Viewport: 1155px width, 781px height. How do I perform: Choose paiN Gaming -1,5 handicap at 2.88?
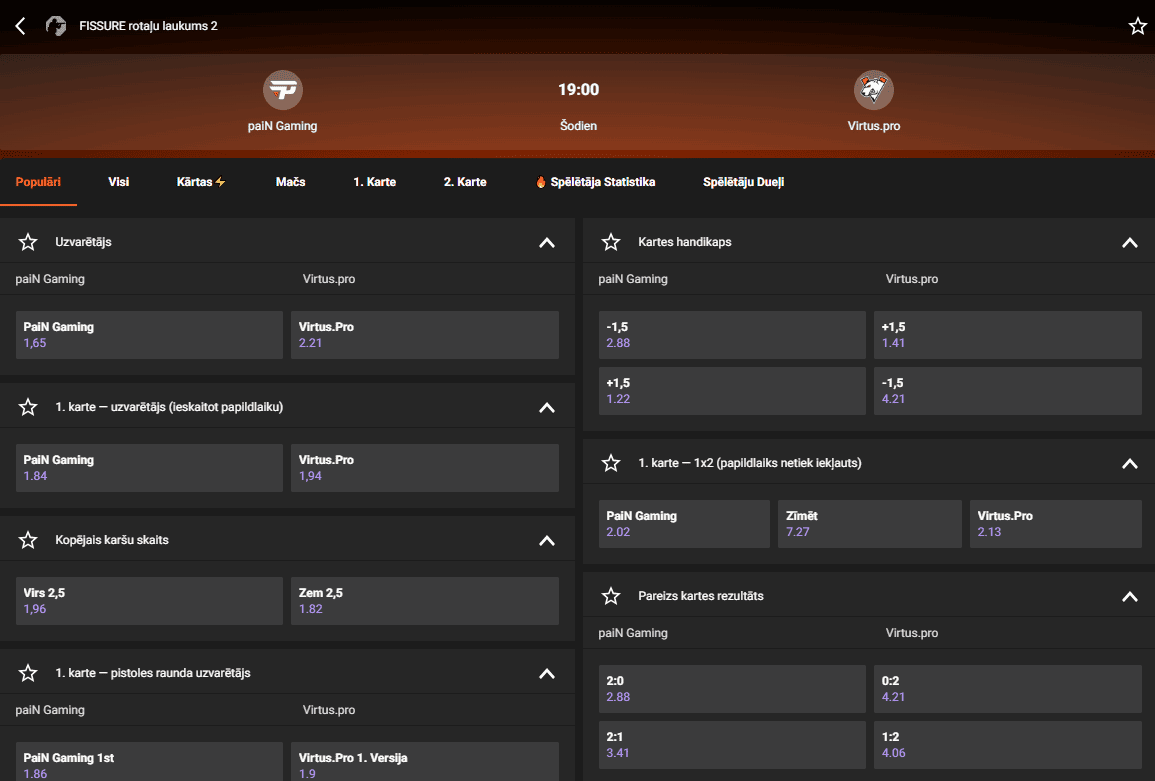coord(732,335)
